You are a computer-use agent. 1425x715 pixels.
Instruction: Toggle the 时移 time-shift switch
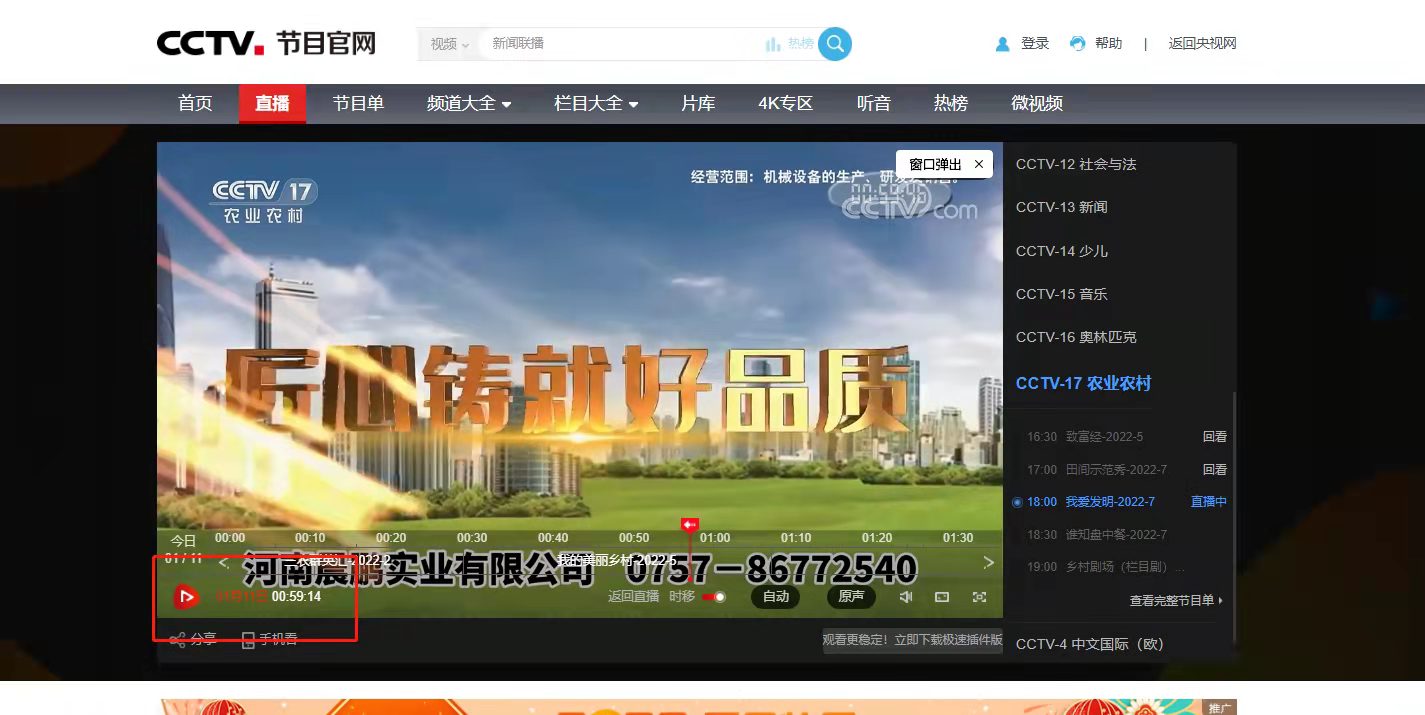(x=714, y=597)
